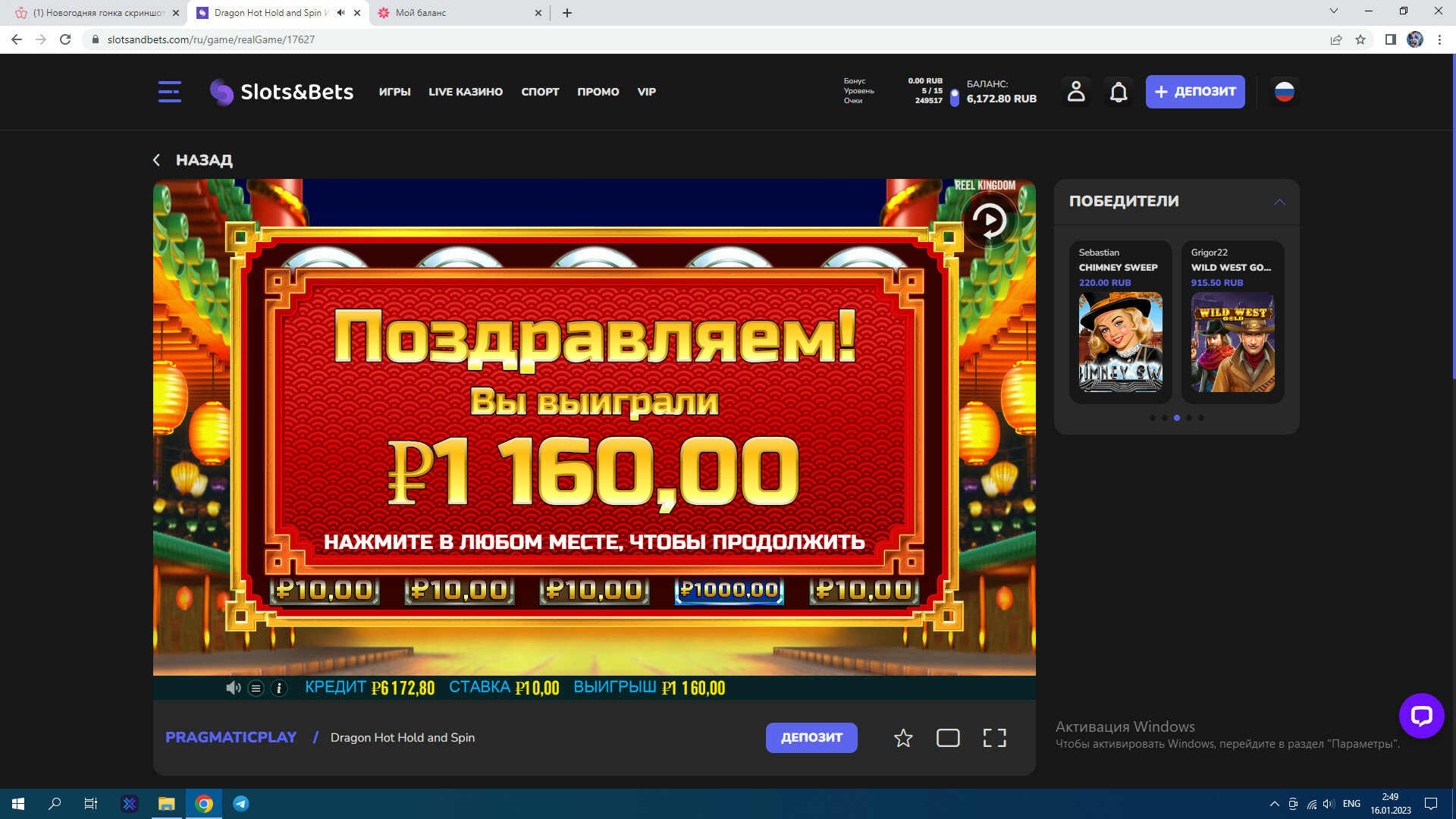Mute the game sound

point(233,688)
